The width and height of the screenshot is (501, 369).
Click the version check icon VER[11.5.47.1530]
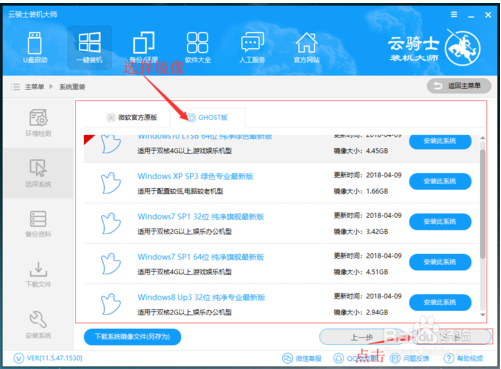pyautogui.click(x=19, y=358)
